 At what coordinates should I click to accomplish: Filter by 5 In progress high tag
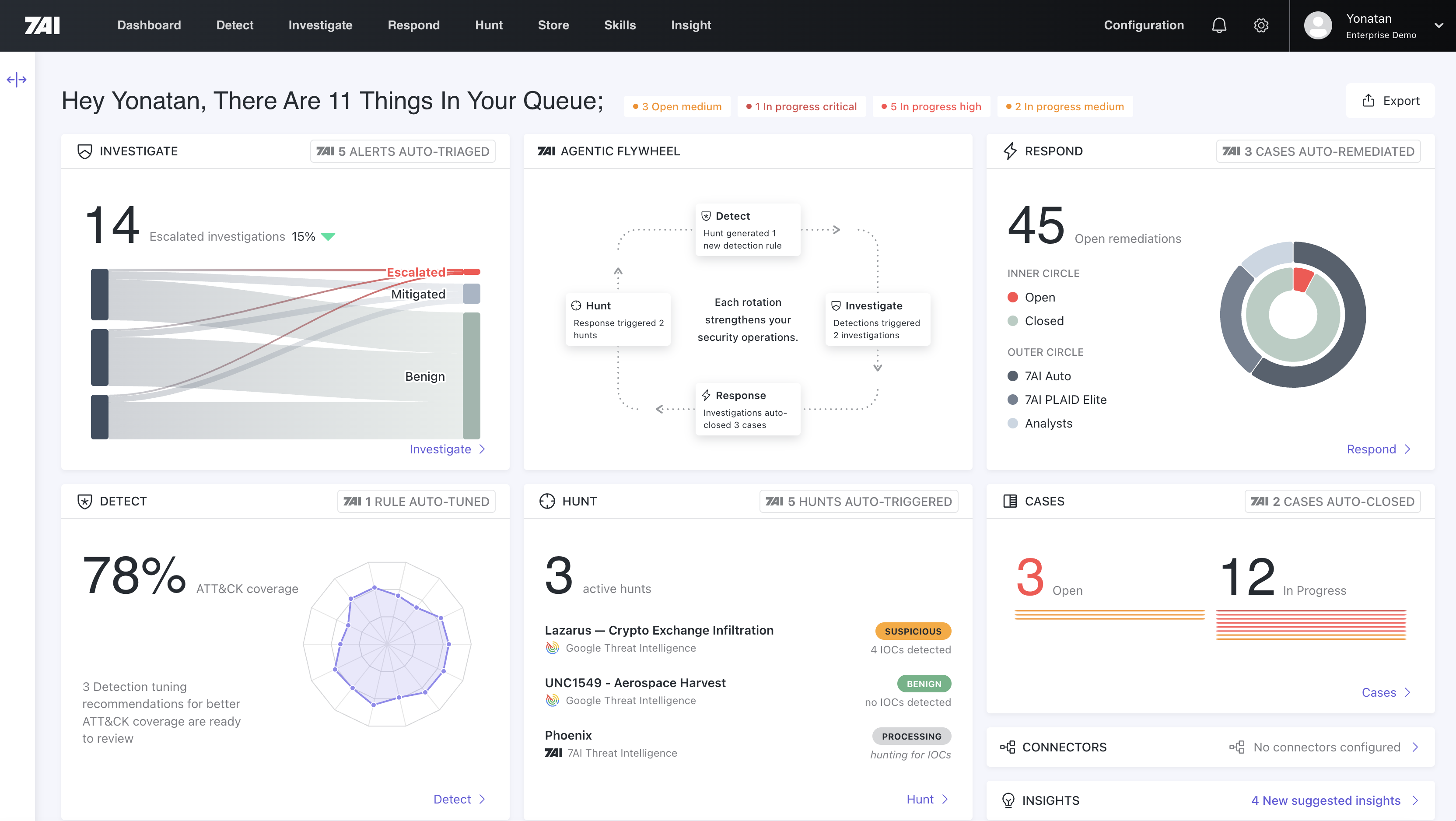tap(931, 106)
